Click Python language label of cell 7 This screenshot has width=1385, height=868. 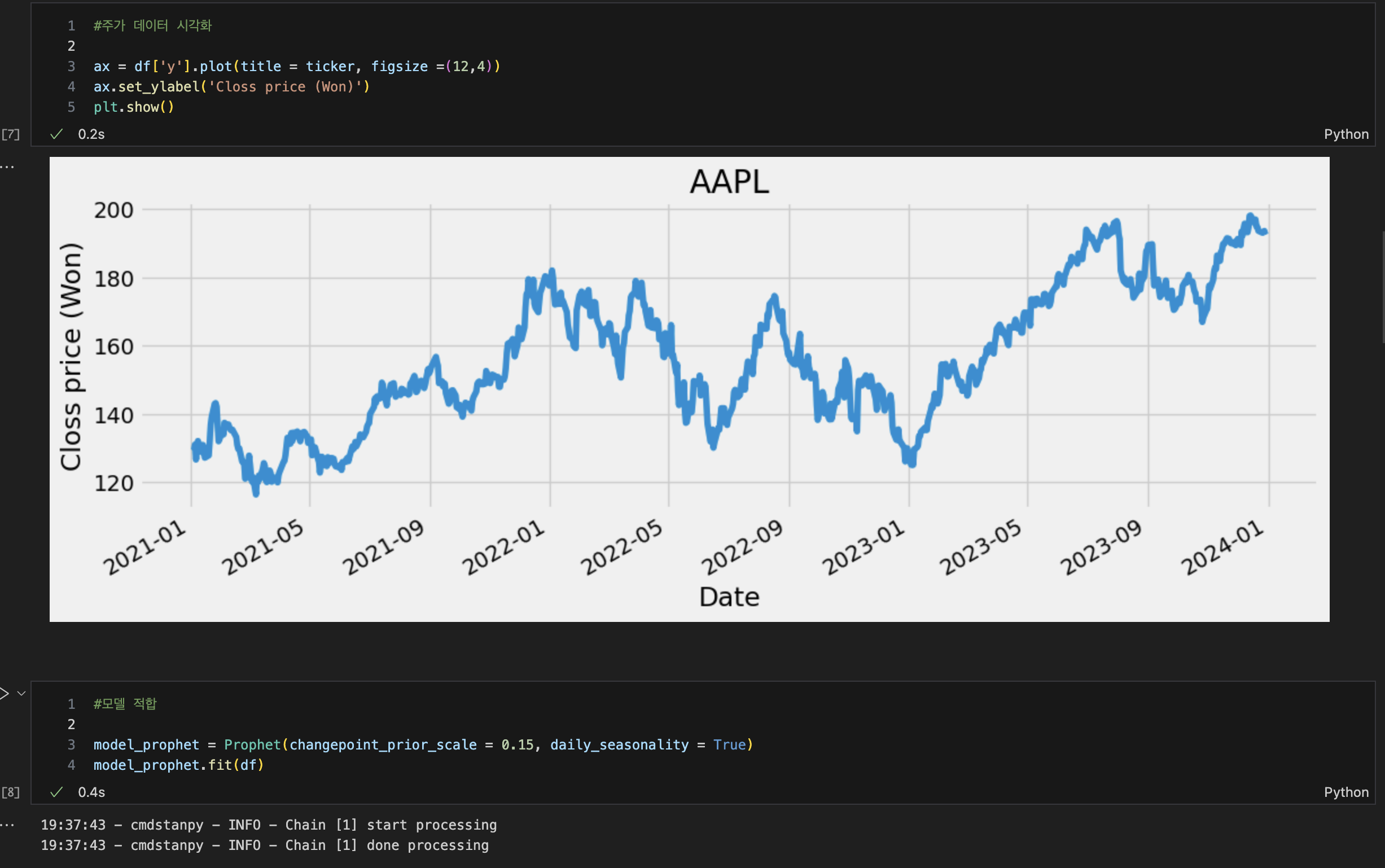1346,134
